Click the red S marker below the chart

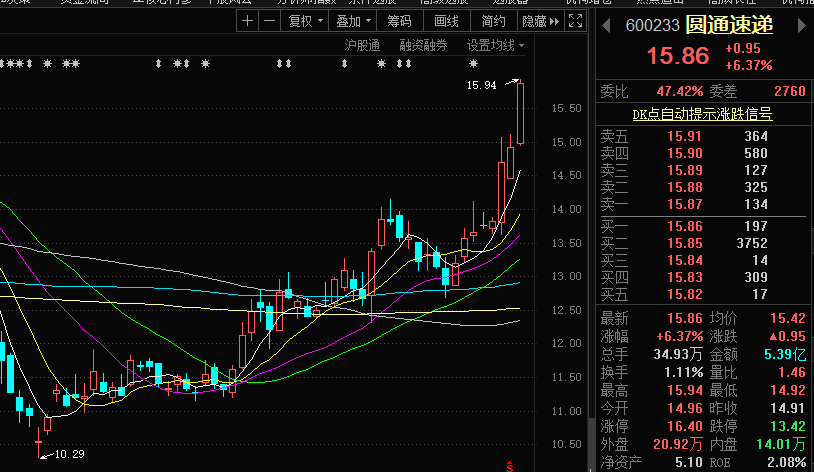coord(510,466)
